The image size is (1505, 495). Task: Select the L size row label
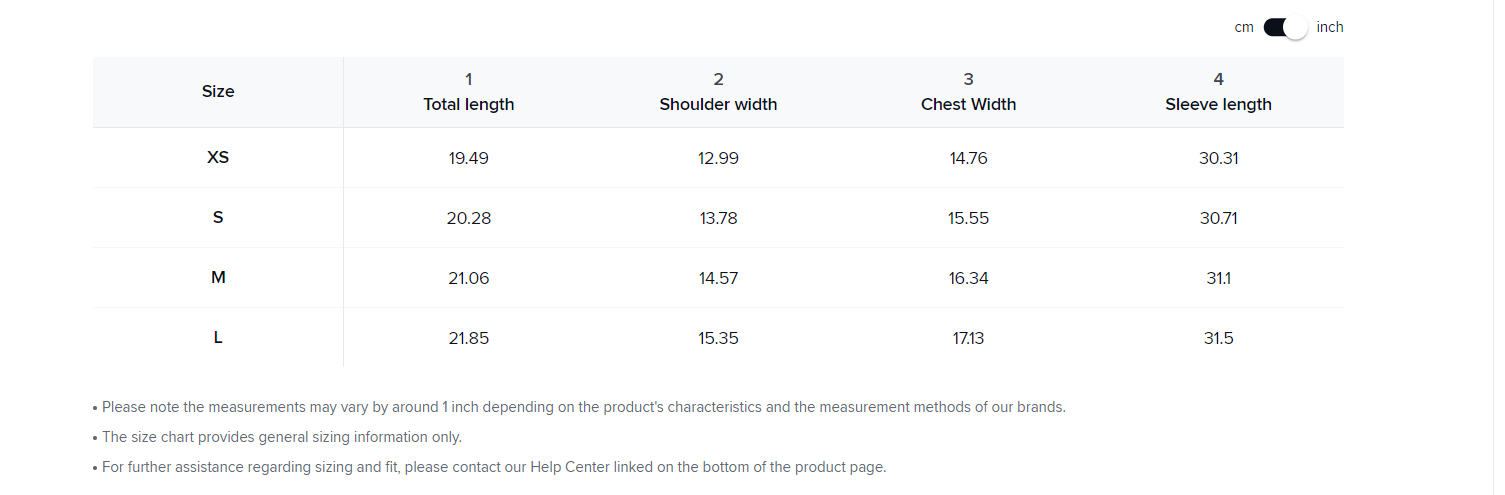point(218,338)
